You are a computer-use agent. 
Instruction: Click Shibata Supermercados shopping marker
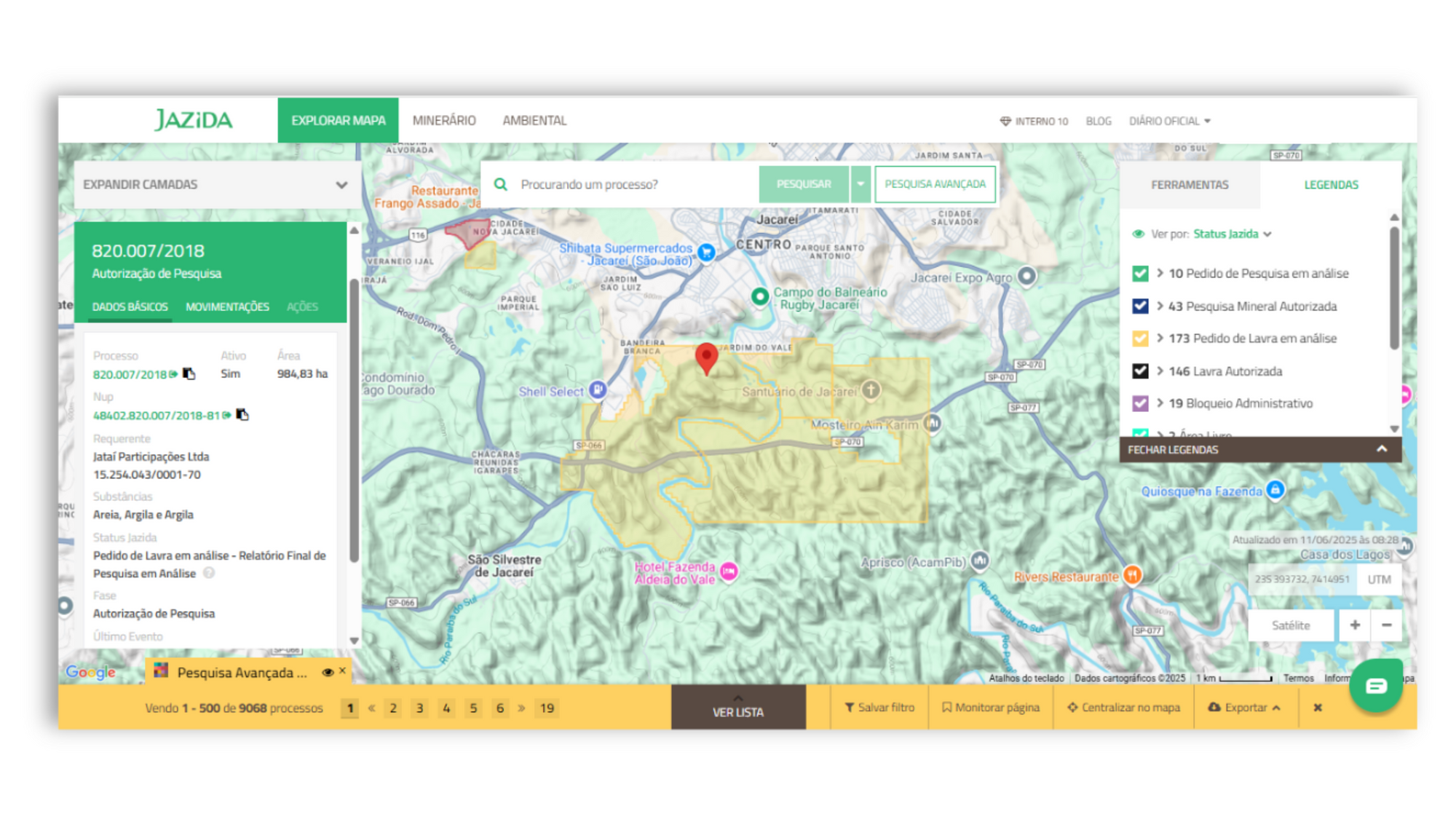click(706, 253)
